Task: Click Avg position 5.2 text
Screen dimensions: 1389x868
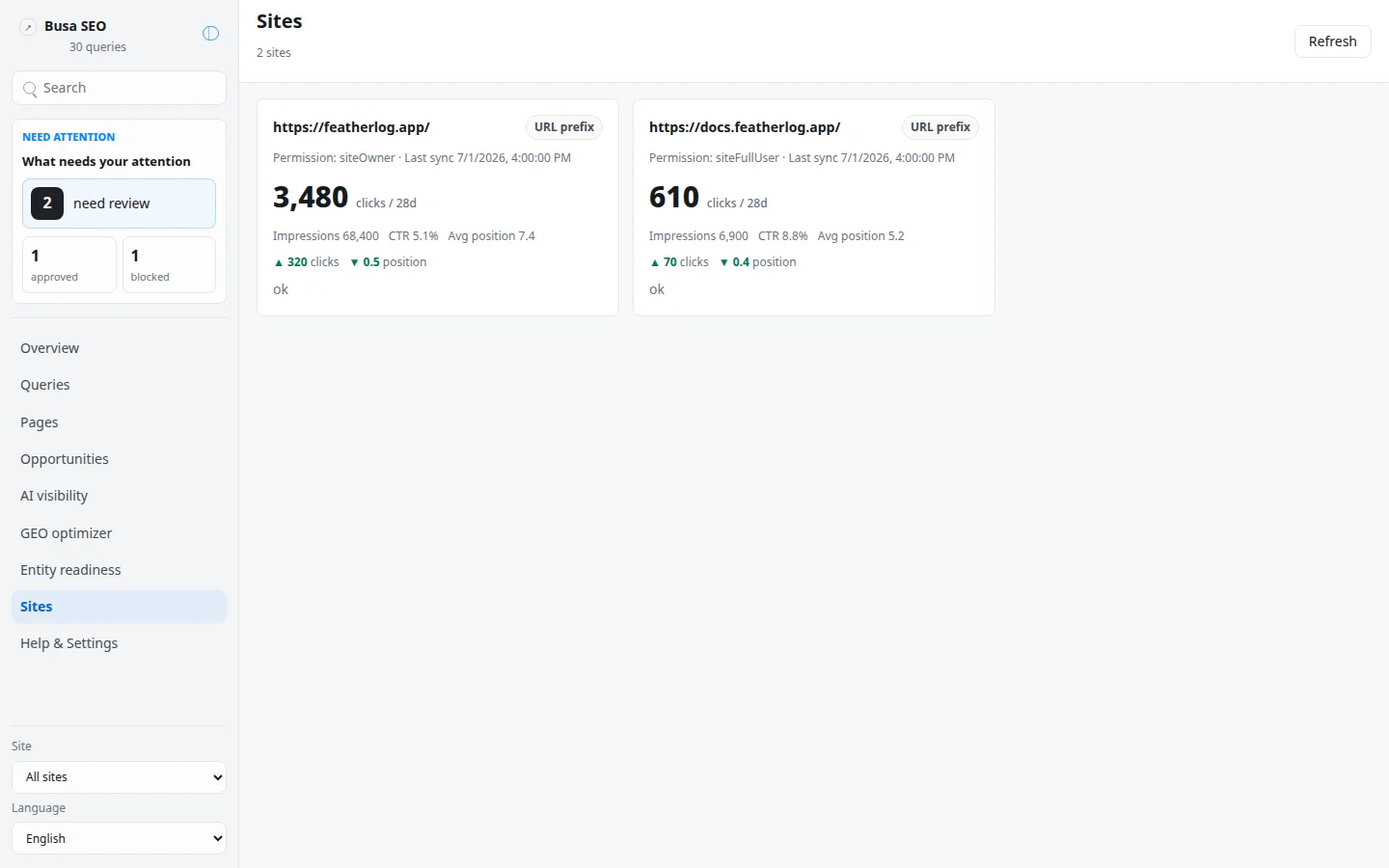Action: click(x=861, y=236)
